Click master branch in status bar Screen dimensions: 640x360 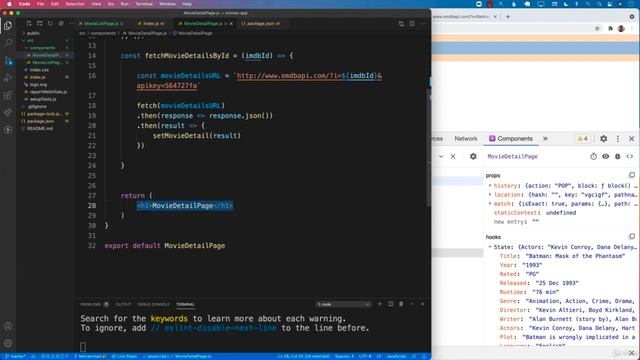[15, 356]
